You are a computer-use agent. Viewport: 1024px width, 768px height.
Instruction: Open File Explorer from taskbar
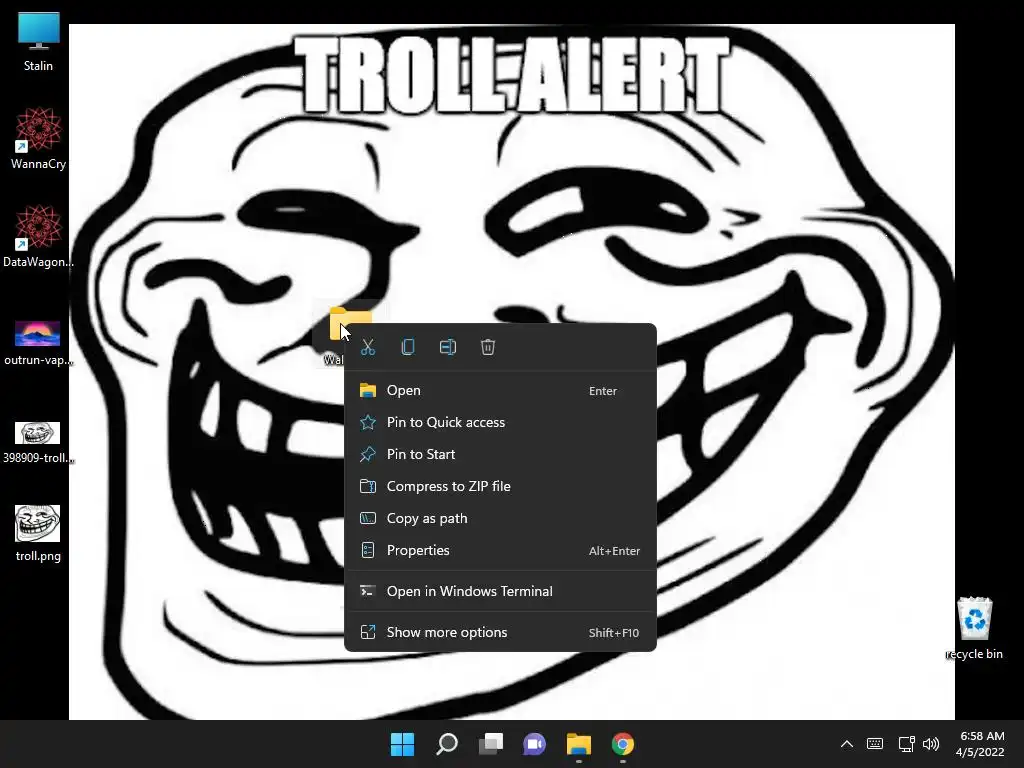point(579,744)
